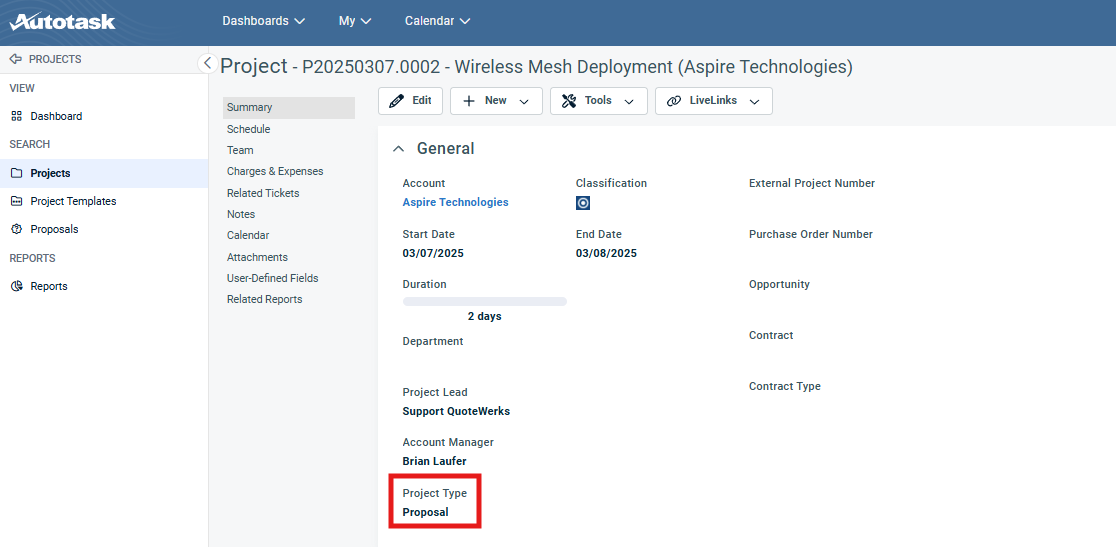Click the Edit pencil button
This screenshot has width=1116, height=547.
click(410, 101)
